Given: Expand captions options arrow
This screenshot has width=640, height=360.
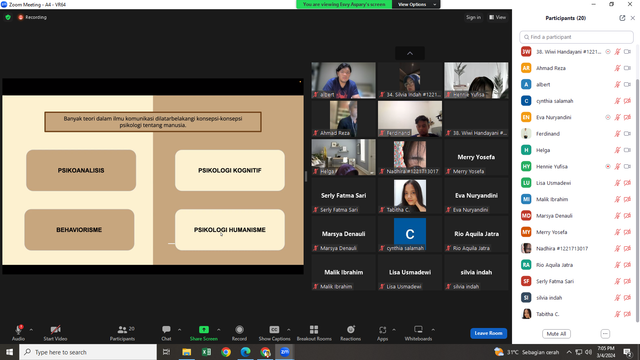Looking at the screenshot, I should (289, 330).
